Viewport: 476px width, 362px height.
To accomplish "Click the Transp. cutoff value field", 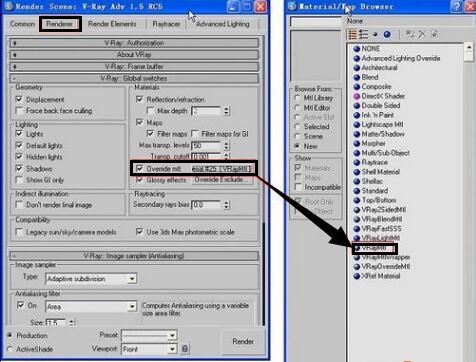I will pyautogui.click(x=206, y=156).
